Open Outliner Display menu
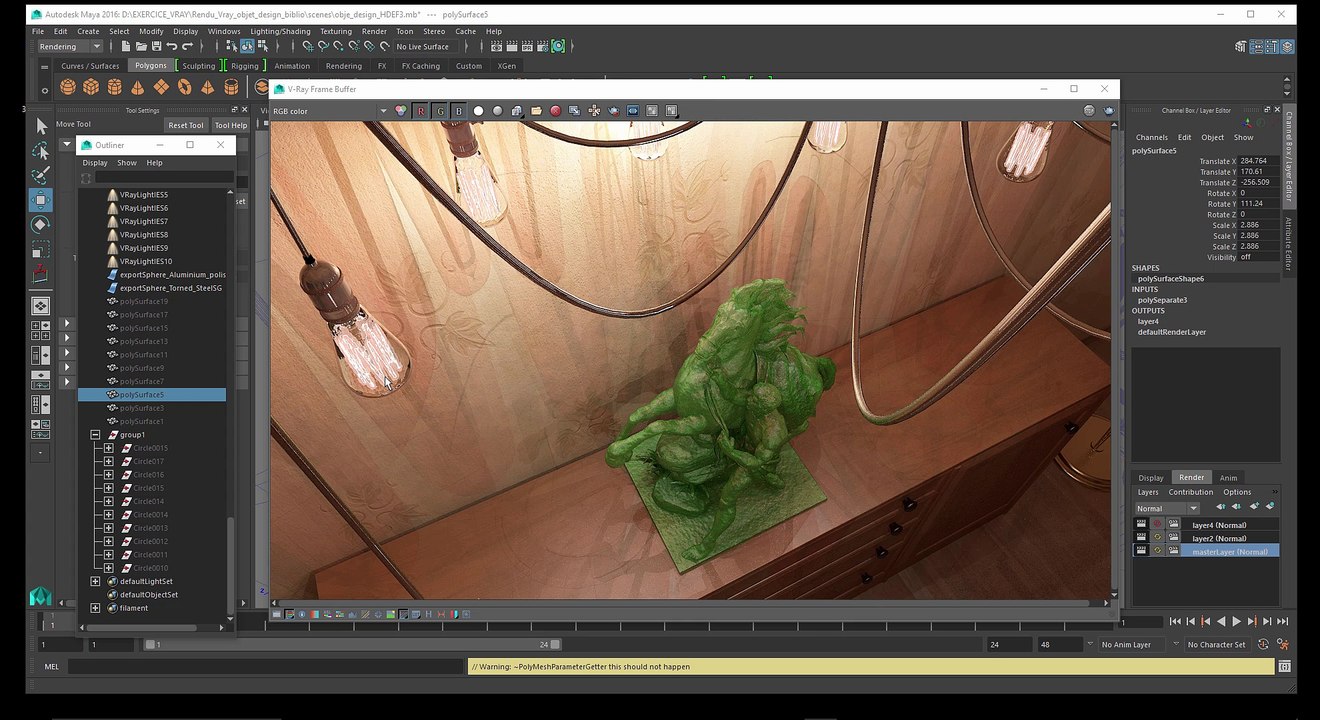Viewport: 1320px width, 720px height. tap(95, 162)
